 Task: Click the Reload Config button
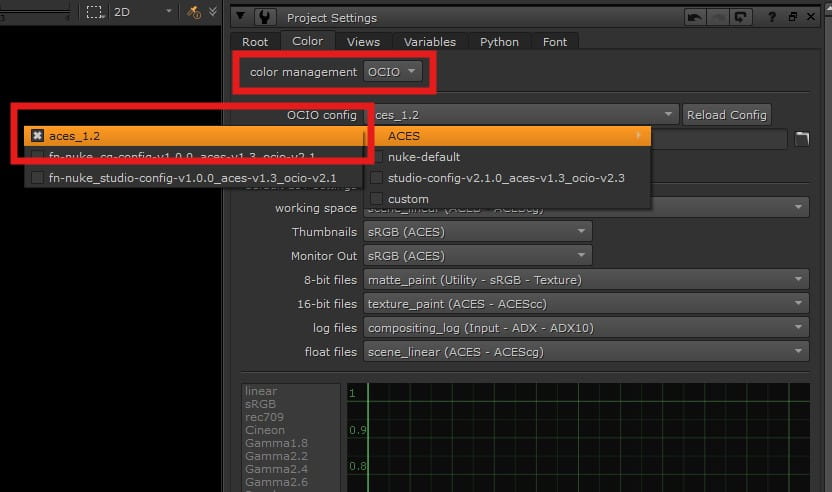pyautogui.click(x=726, y=115)
